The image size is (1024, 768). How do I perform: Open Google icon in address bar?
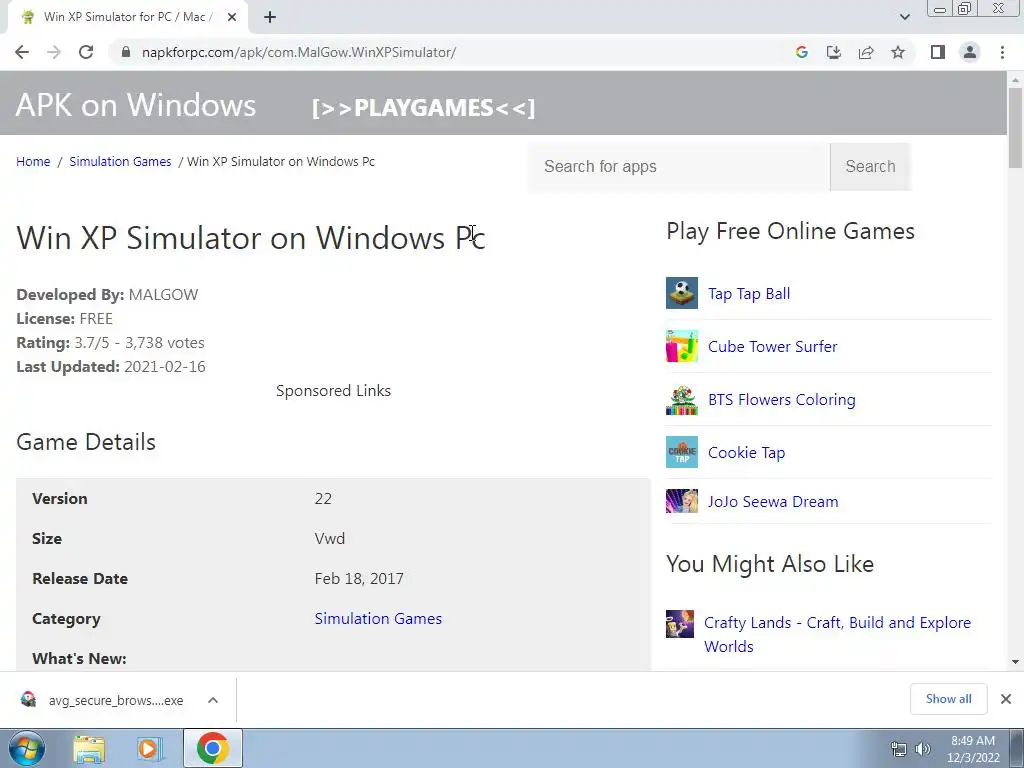point(802,52)
